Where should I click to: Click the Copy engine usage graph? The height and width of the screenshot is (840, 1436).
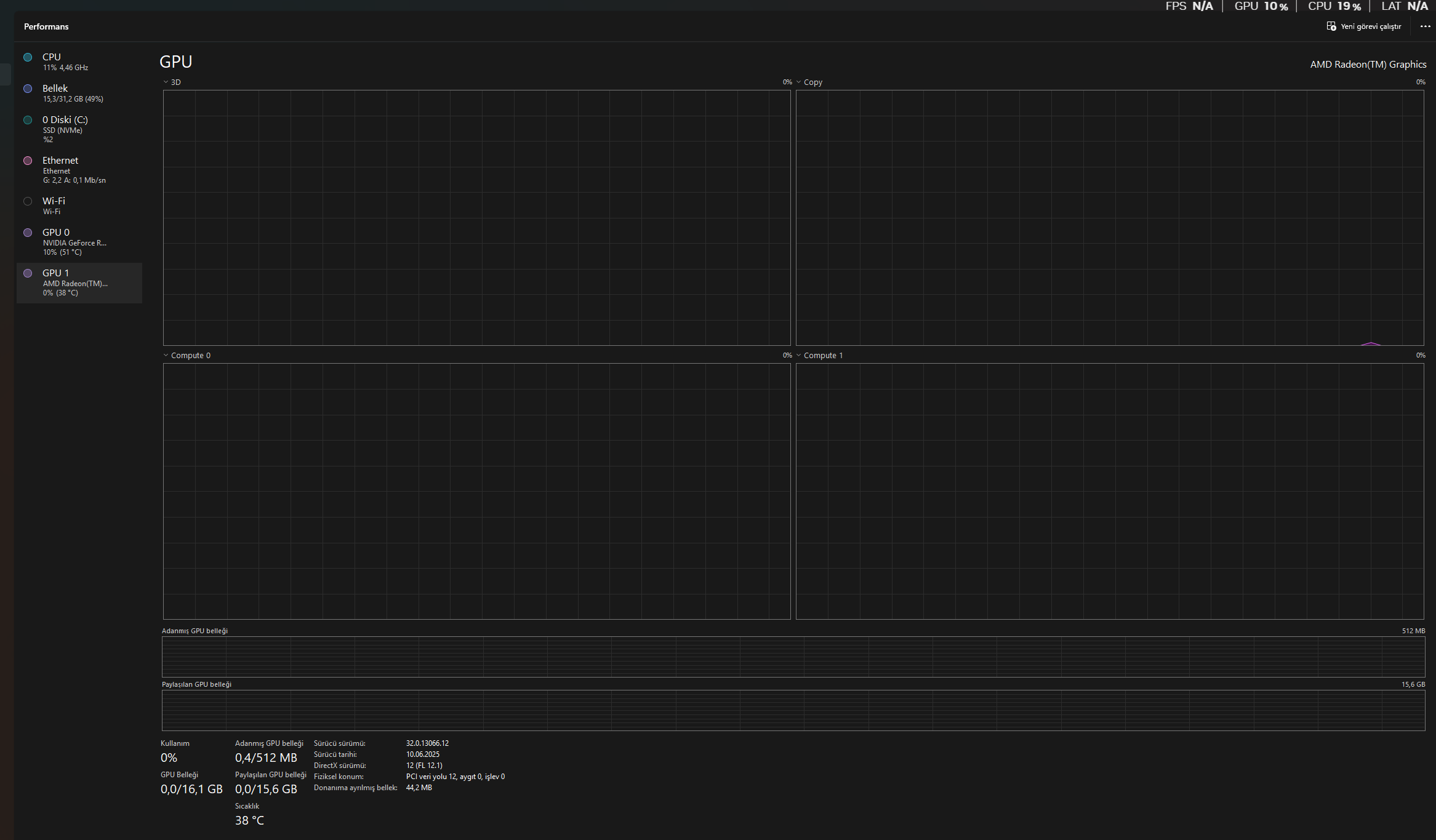click(x=1110, y=218)
